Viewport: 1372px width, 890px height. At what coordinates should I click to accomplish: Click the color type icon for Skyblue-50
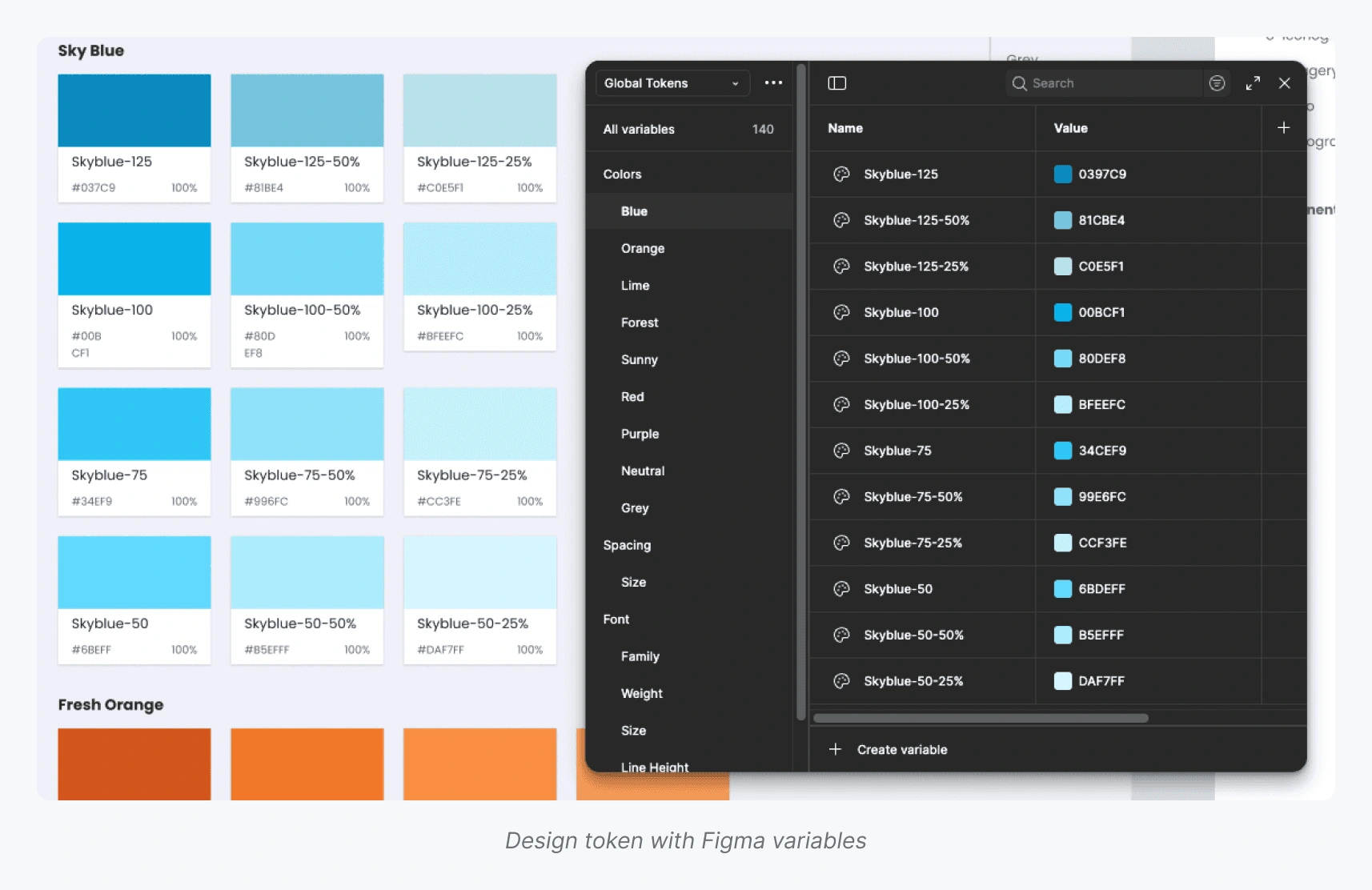point(841,589)
